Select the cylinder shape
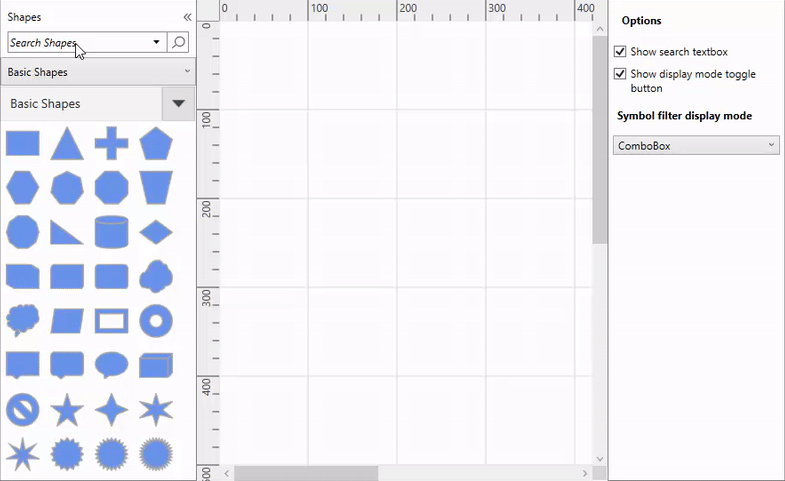Image resolution: width=785 pixels, height=481 pixels. pyautogui.click(x=111, y=232)
